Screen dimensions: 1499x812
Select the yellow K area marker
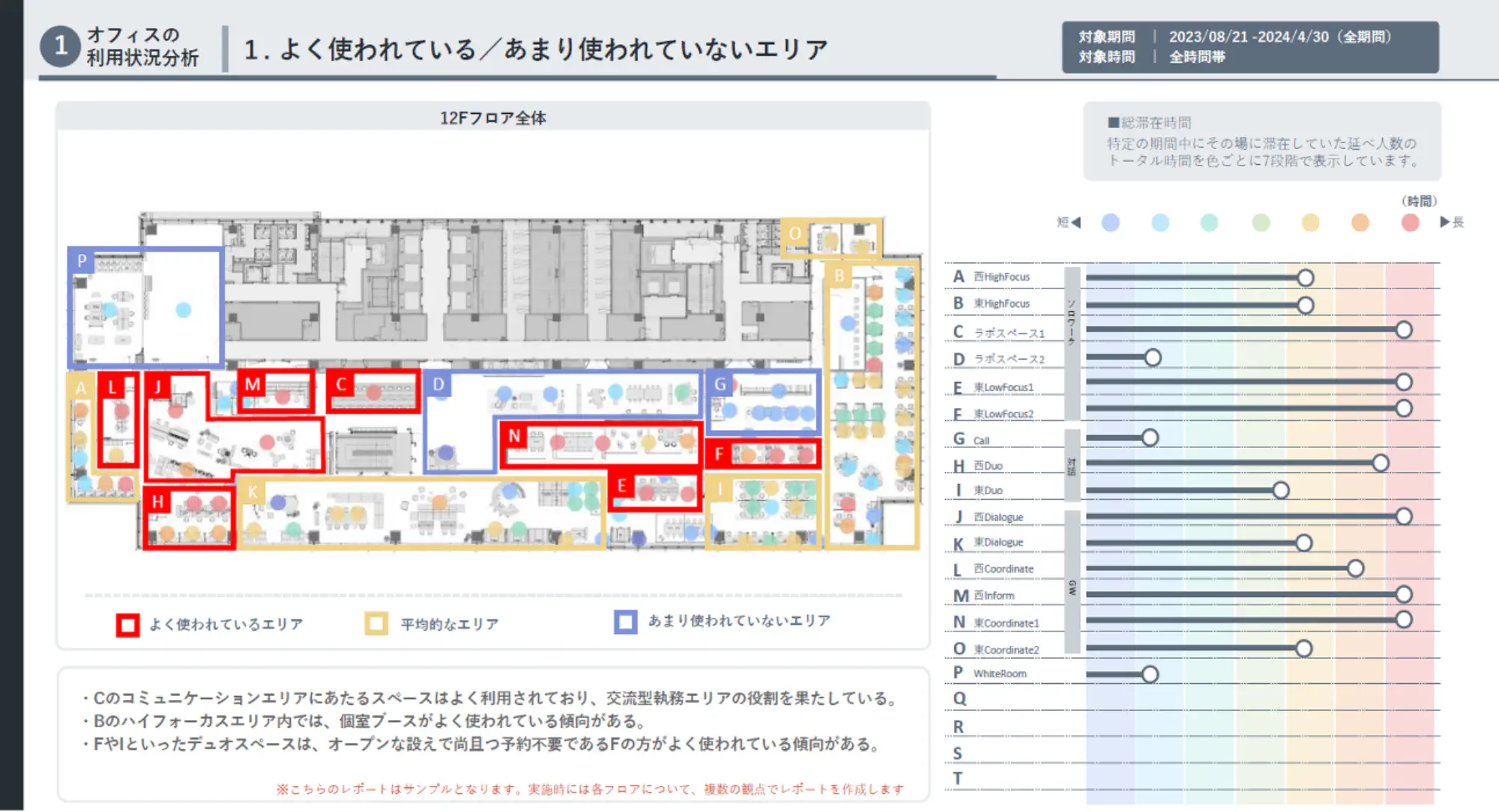pyautogui.click(x=253, y=492)
